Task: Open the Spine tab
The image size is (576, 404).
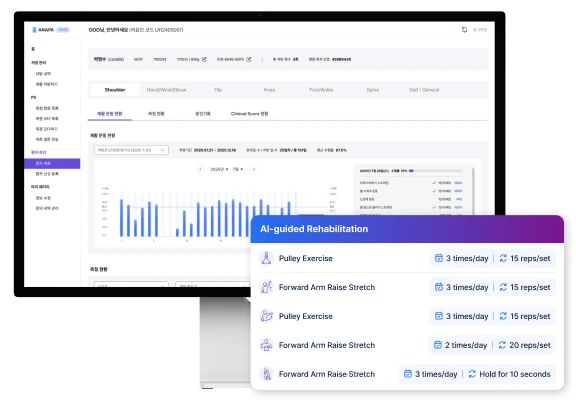Action: [372, 90]
